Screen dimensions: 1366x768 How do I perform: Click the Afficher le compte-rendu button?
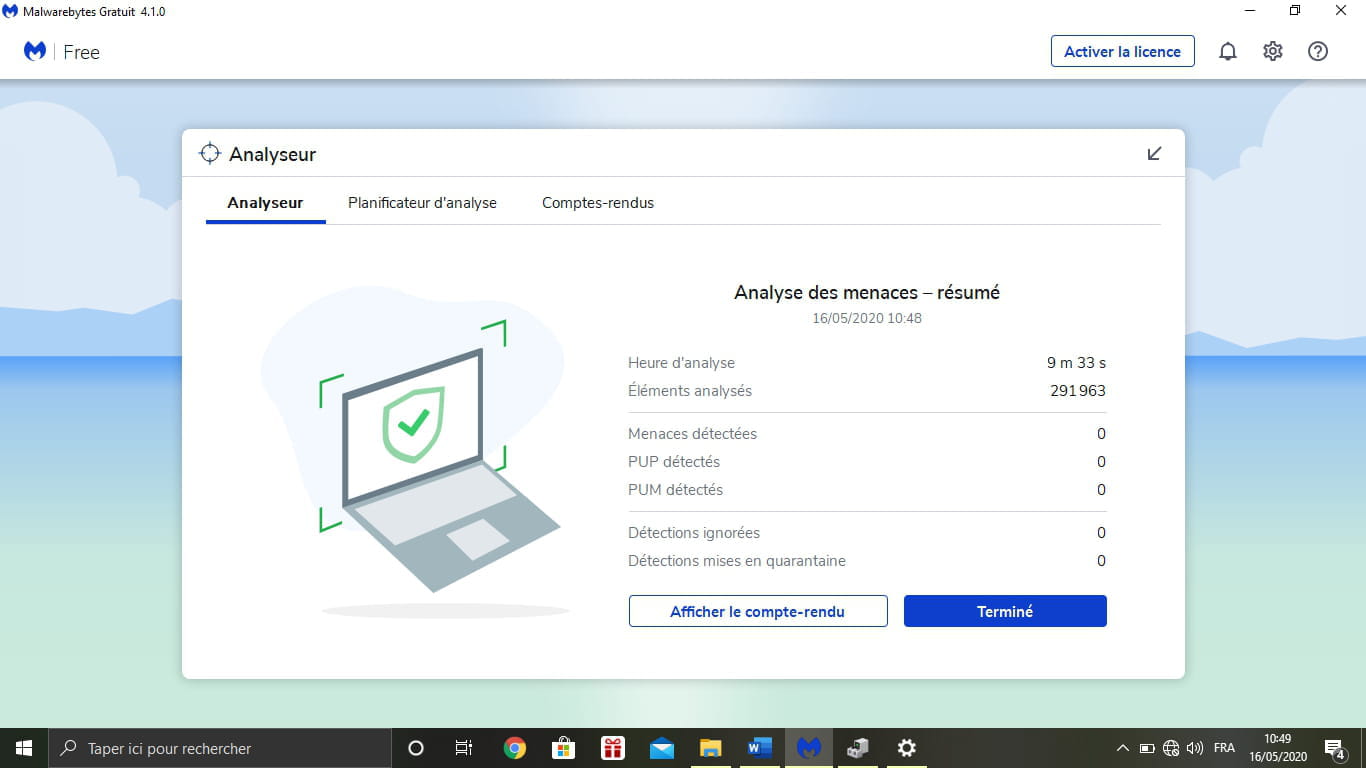(x=758, y=611)
